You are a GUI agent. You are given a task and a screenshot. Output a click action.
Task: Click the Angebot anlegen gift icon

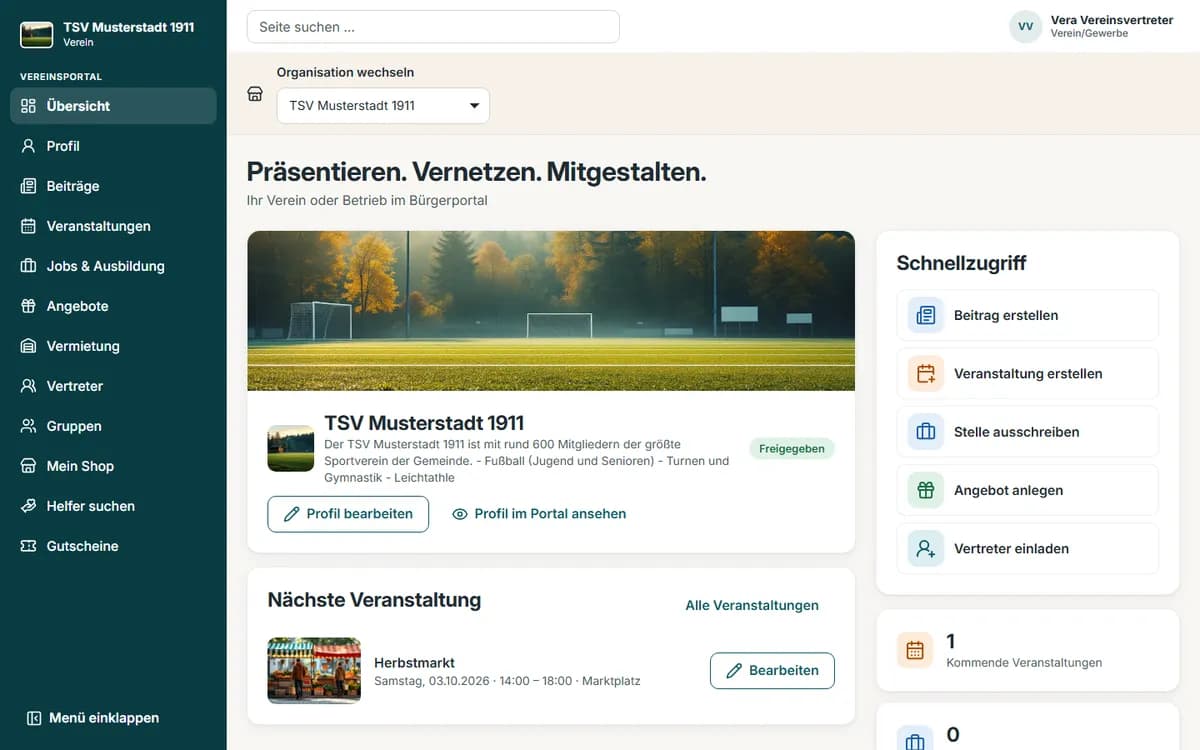coord(926,490)
